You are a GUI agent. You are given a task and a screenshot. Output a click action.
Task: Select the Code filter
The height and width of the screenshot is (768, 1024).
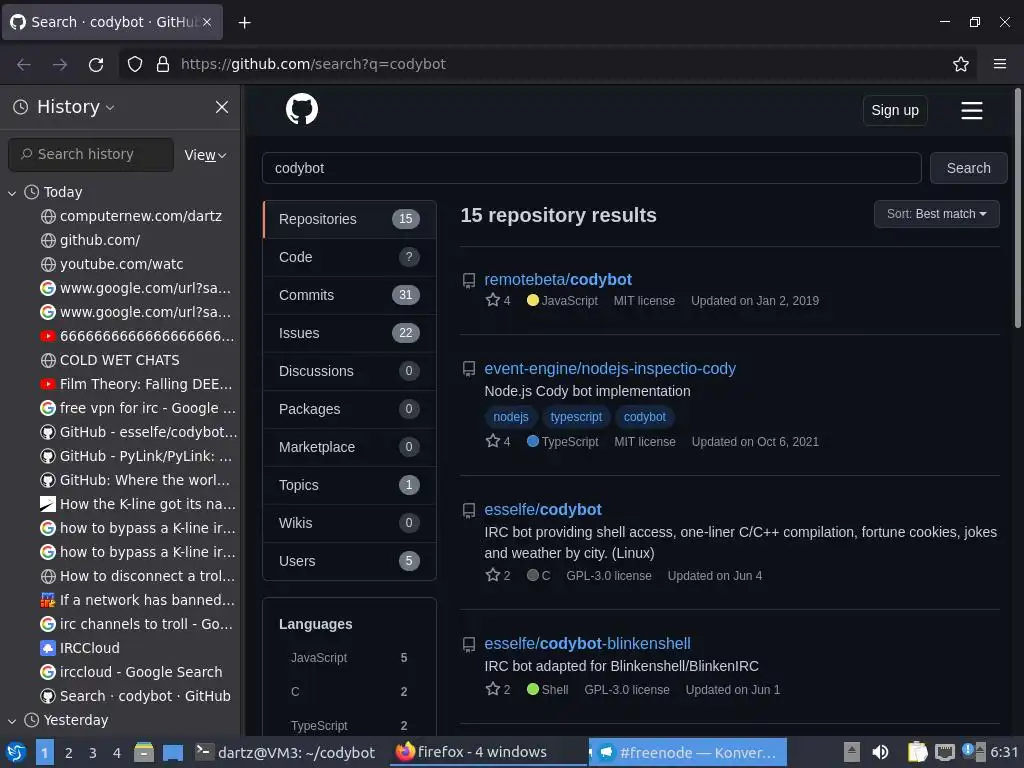click(349, 257)
